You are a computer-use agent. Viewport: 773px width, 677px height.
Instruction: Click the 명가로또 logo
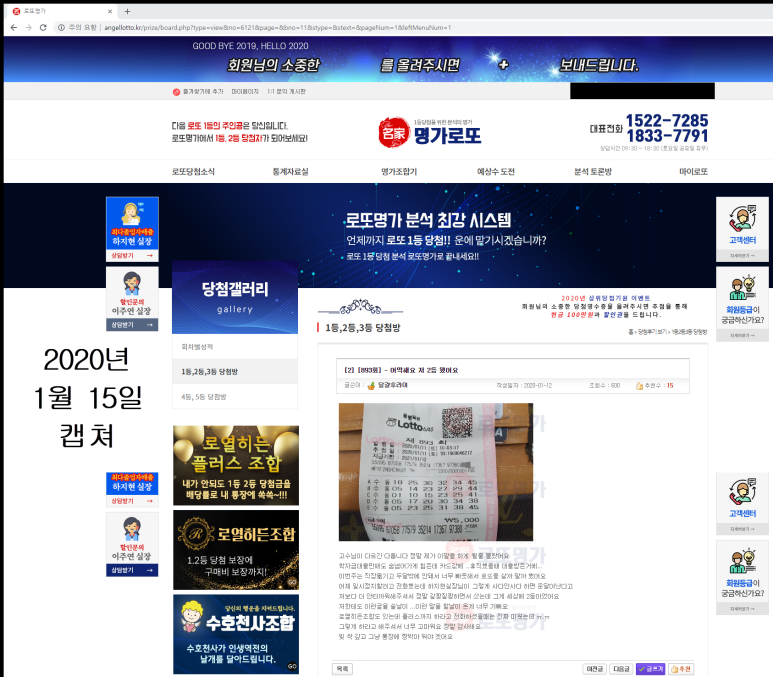click(x=430, y=132)
